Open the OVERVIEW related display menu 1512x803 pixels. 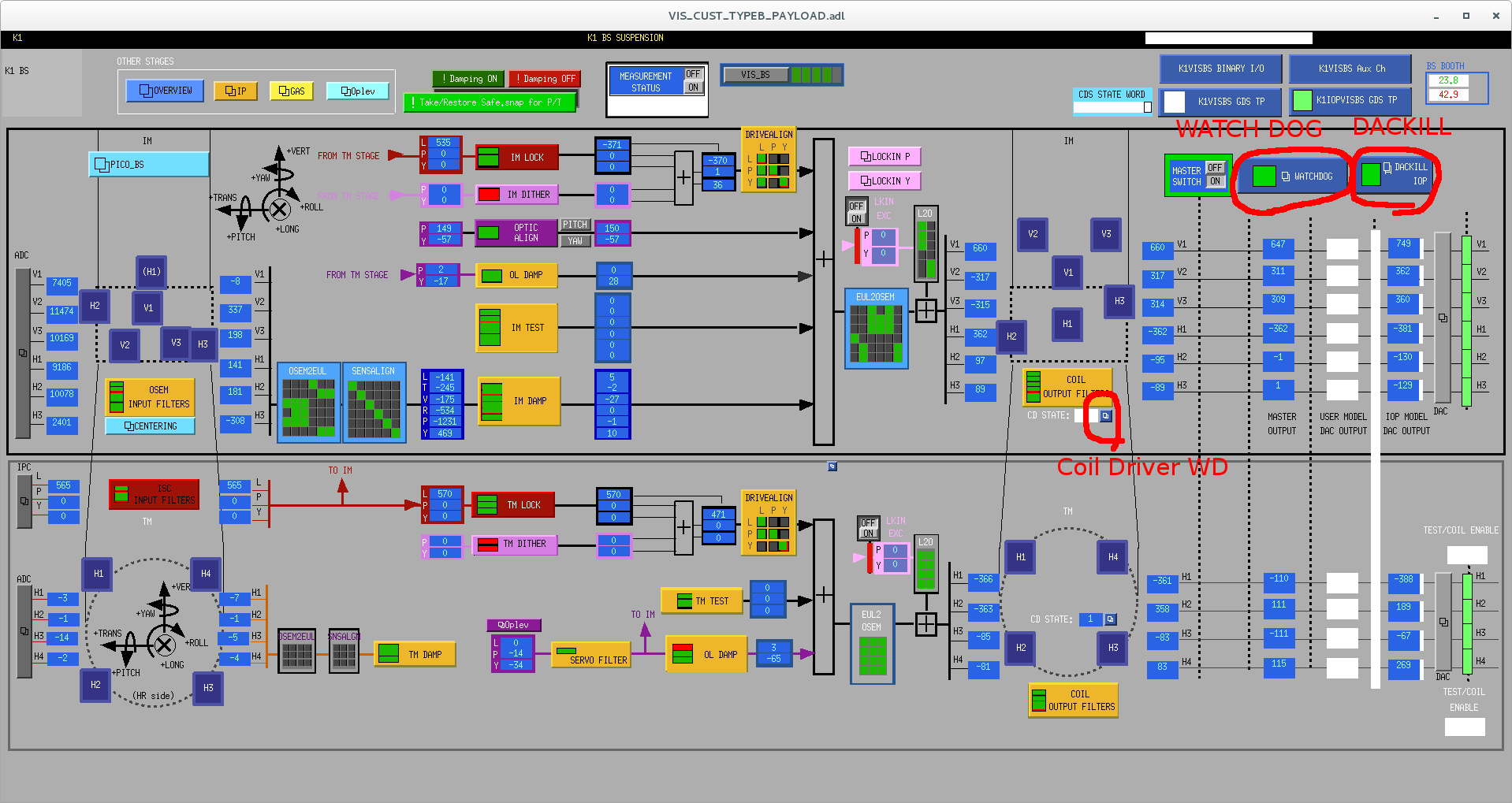[x=165, y=91]
